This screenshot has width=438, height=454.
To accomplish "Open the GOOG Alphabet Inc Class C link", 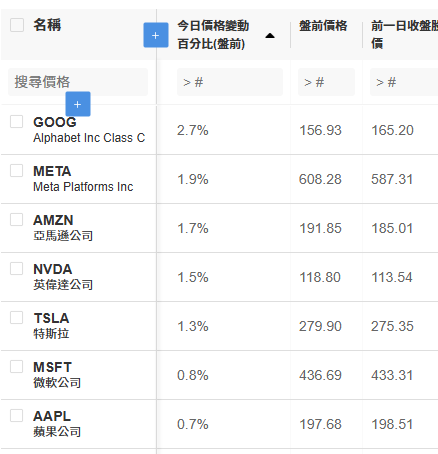I will [89, 130].
